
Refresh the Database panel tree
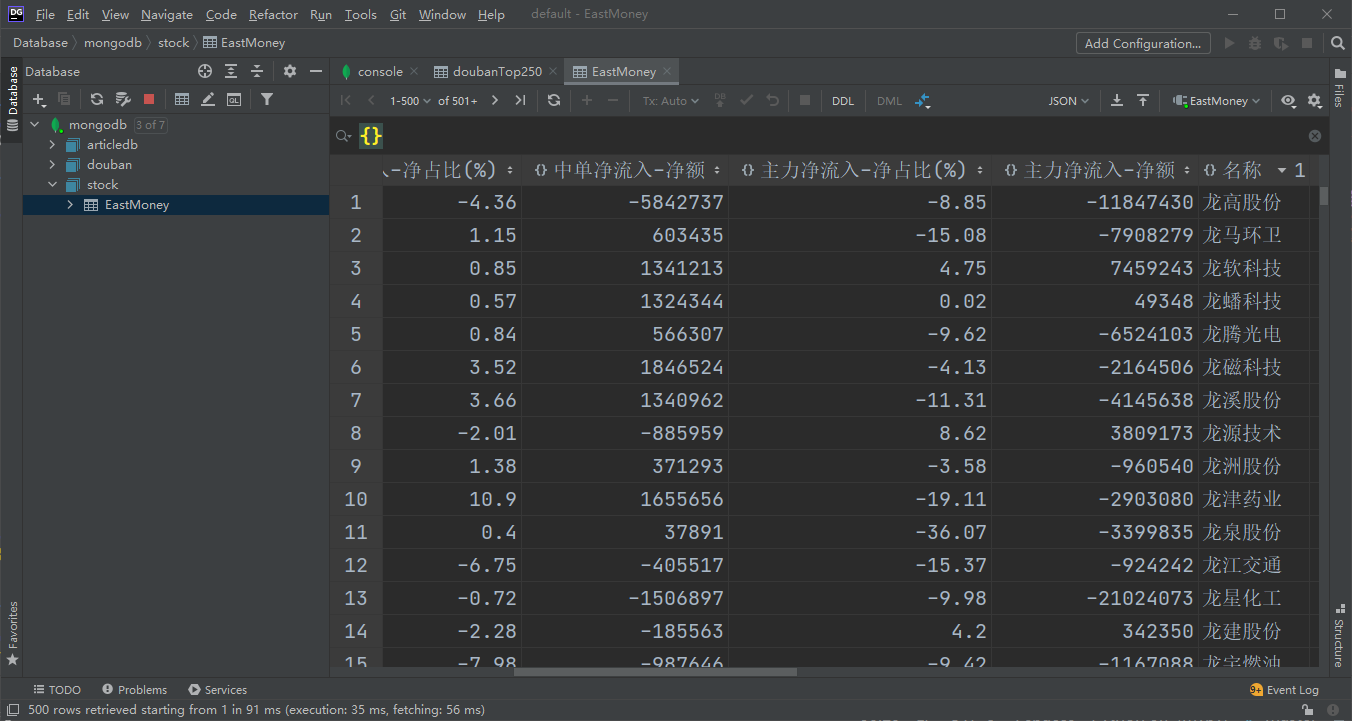click(x=97, y=99)
